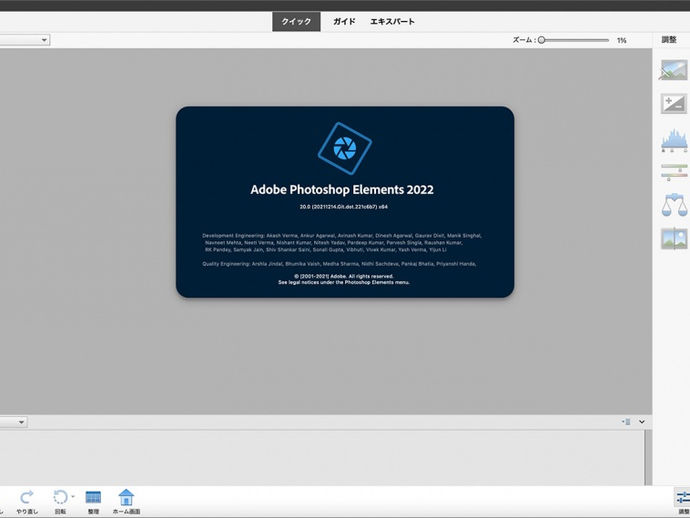Click the photo bin options list icon
This screenshot has width=690, height=518.
click(626, 422)
